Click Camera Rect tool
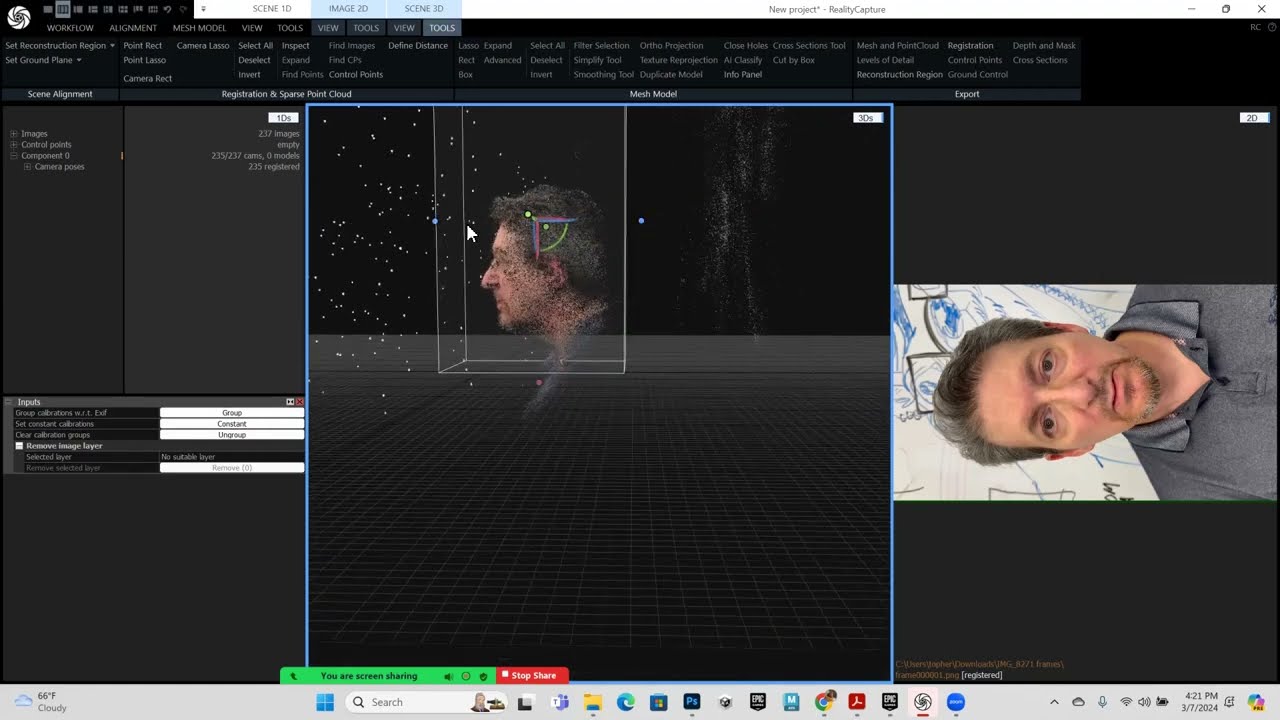The width and height of the screenshot is (1280, 720). pyautogui.click(x=147, y=78)
